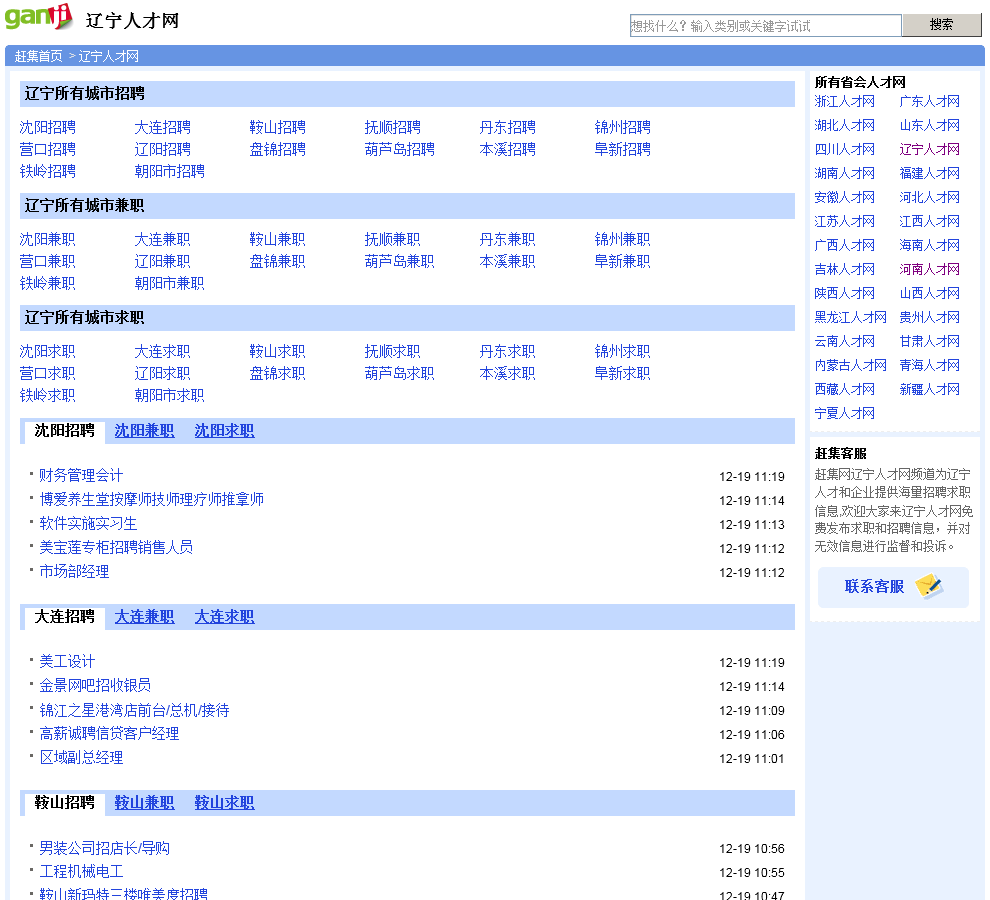990x900 pixels.
Task: Open the 财务管理会计 job posting
Action: pos(81,476)
